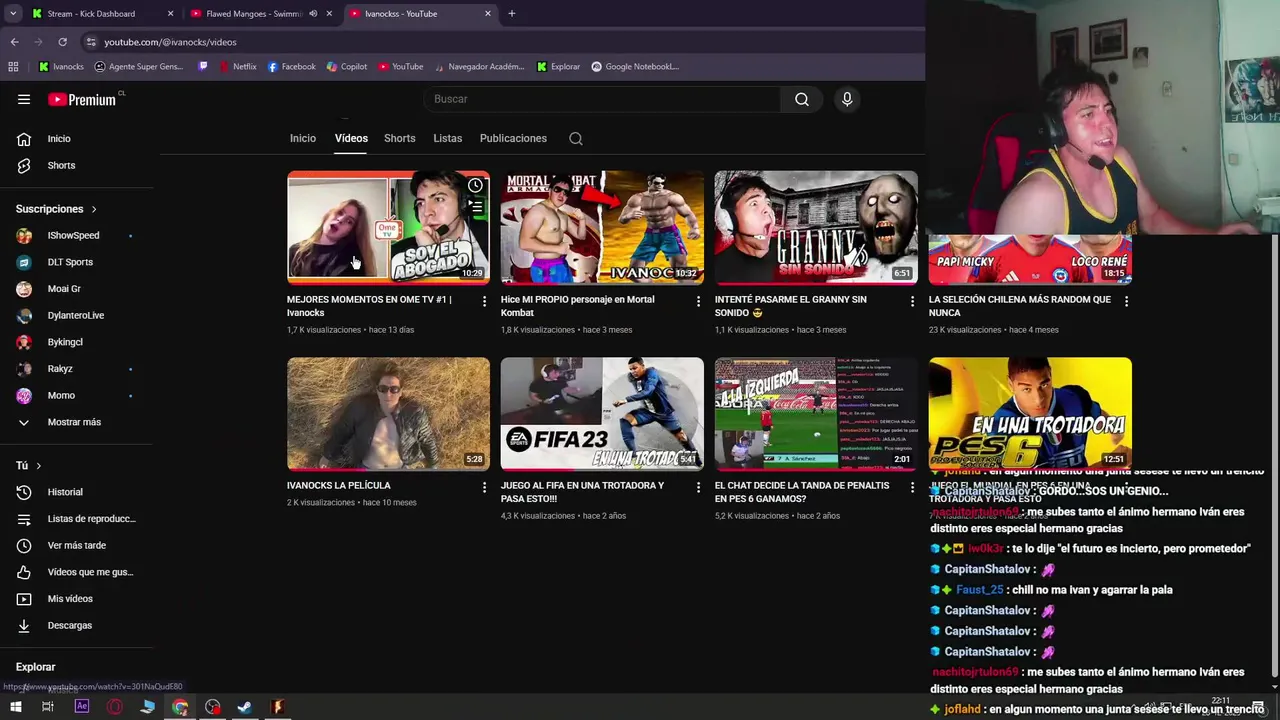Open options menu for FIFA trotadora video
This screenshot has width=1280, height=720.
coord(698,487)
